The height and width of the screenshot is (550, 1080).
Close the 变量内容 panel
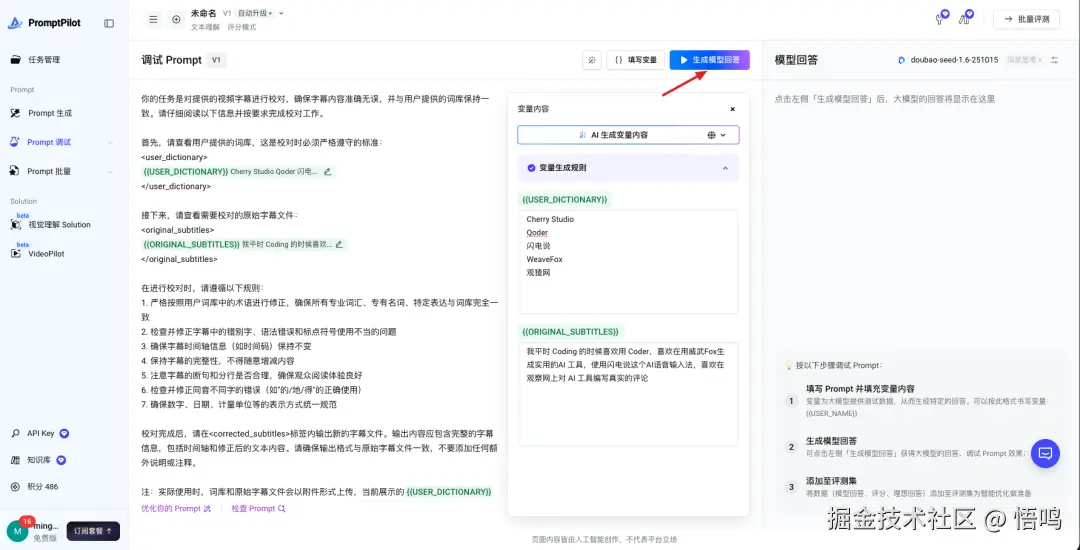pyautogui.click(x=732, y=109)
